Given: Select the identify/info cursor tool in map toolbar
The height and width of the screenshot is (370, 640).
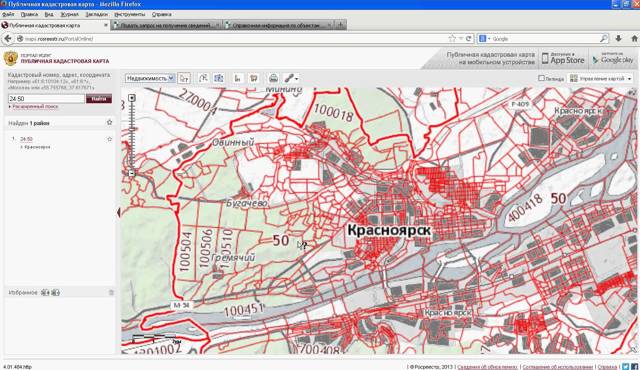Looking at the screenshot, I should [184, 78].
